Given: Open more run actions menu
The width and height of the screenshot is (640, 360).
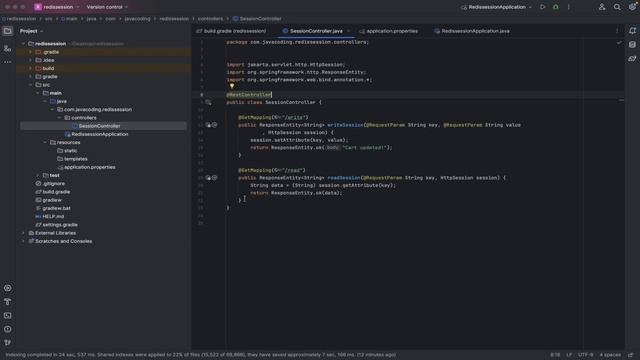Looking at the screenshot, I should tap(569, 7).
